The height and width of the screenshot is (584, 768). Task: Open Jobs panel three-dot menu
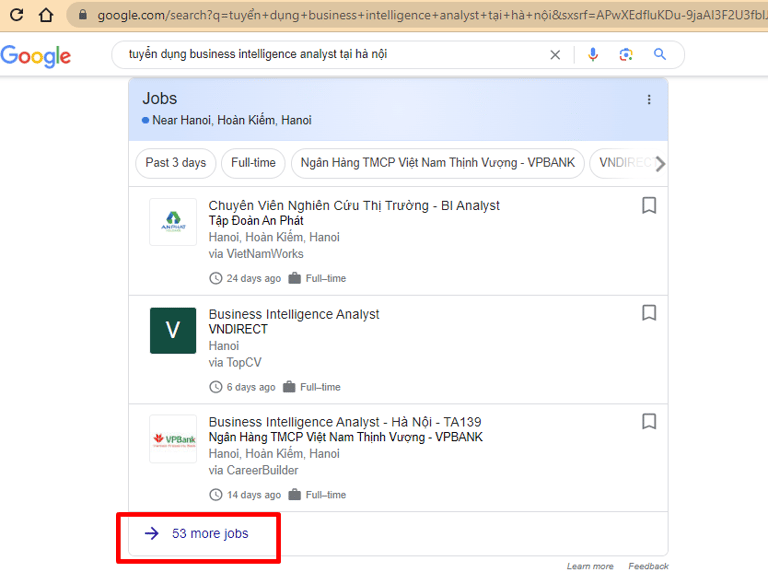(649, 99)
